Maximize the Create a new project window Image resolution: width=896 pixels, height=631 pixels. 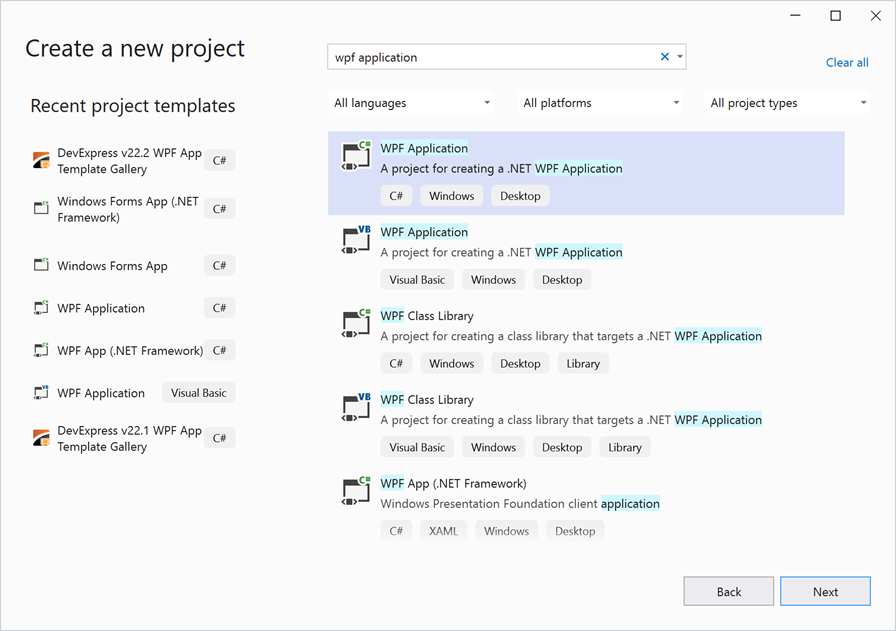click(835, 16)
